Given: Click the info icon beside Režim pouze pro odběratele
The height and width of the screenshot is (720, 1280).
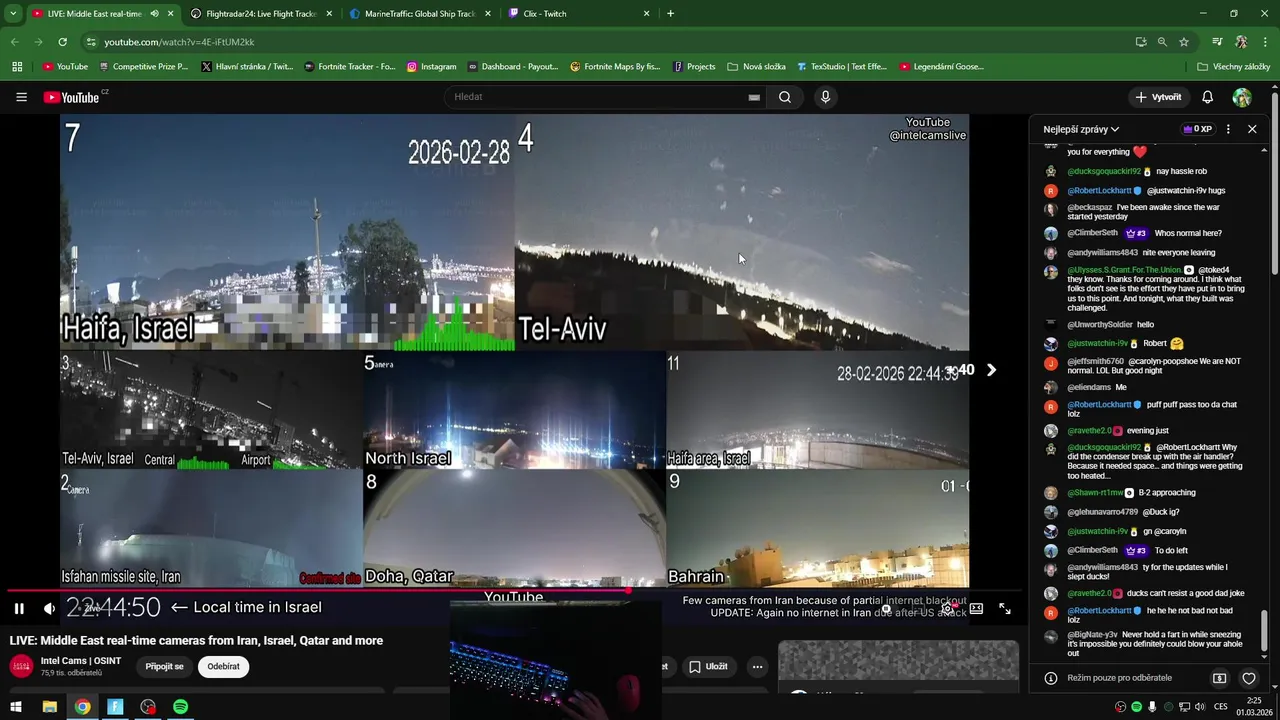Looking at the screenshot, I should coord(1051,678).
